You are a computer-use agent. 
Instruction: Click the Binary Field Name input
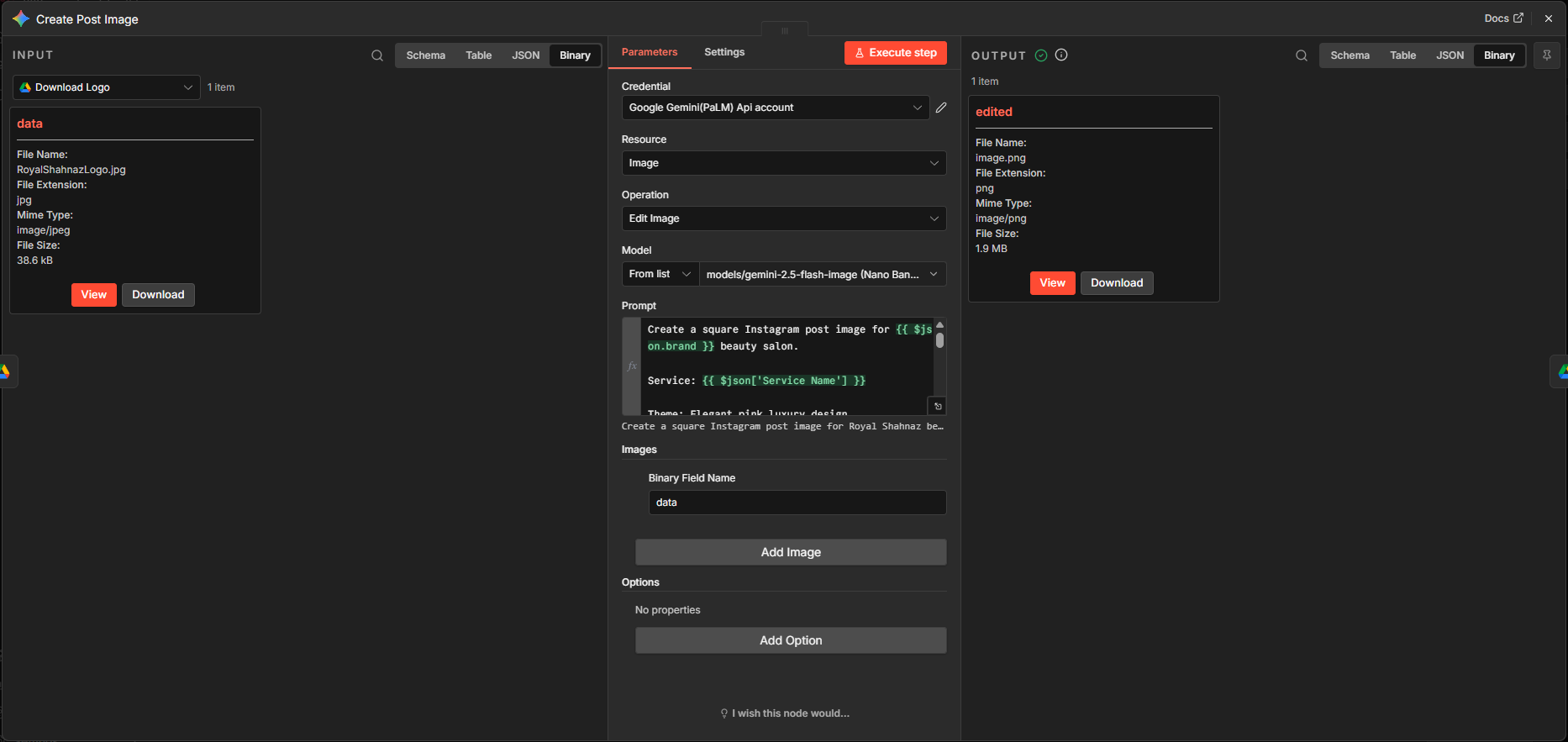click(797, 503)
